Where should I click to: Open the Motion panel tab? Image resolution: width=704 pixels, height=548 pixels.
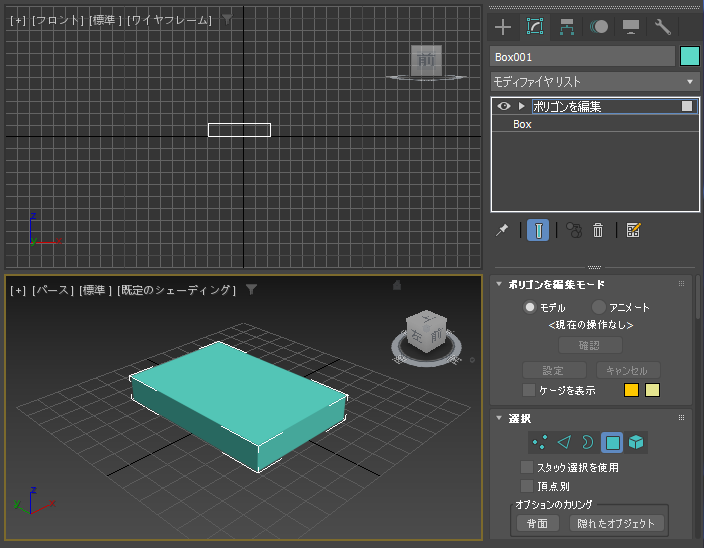[x=599, y=27]
